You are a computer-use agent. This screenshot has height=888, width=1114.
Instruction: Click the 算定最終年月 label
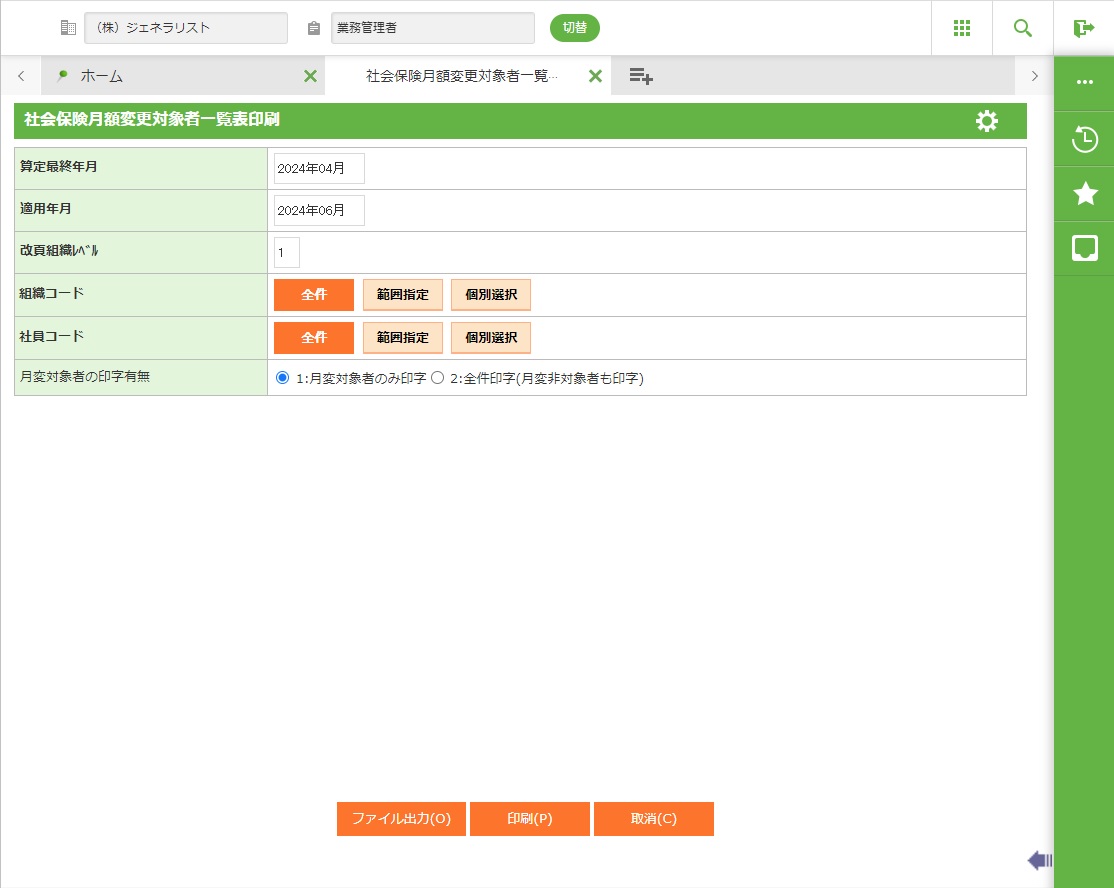click(x=58, y=166)
